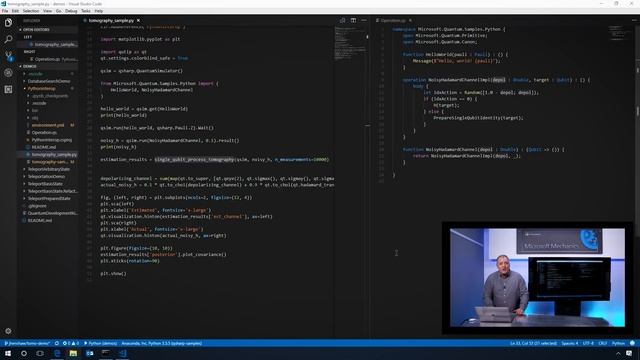Screen dimensions: 640x360
Task: Click the git branch indicator in status bar
Action: 27,343
